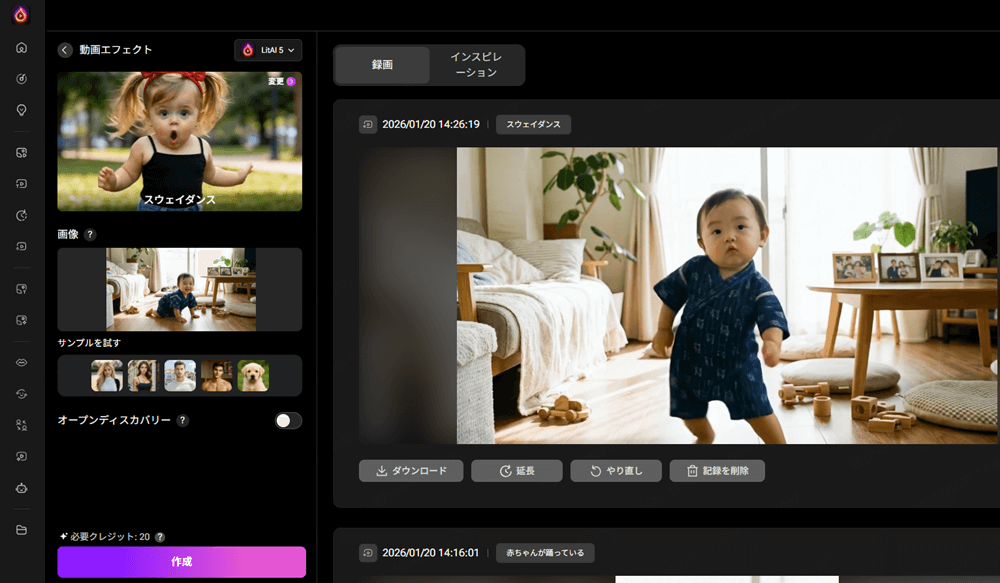The width and height of the screenshot is (1000, 583).
Task: Click the スウェイダンス tag on the record
Action: [x=534, y=124]
